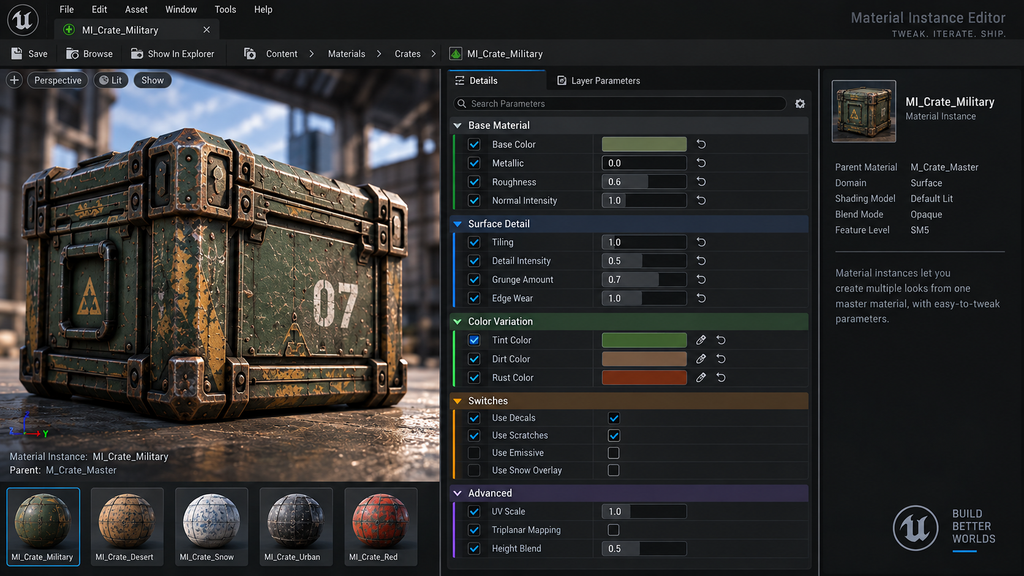Select the MI_Crate_Snow thumbnail

pyautogui.click(x=211, y=526)
